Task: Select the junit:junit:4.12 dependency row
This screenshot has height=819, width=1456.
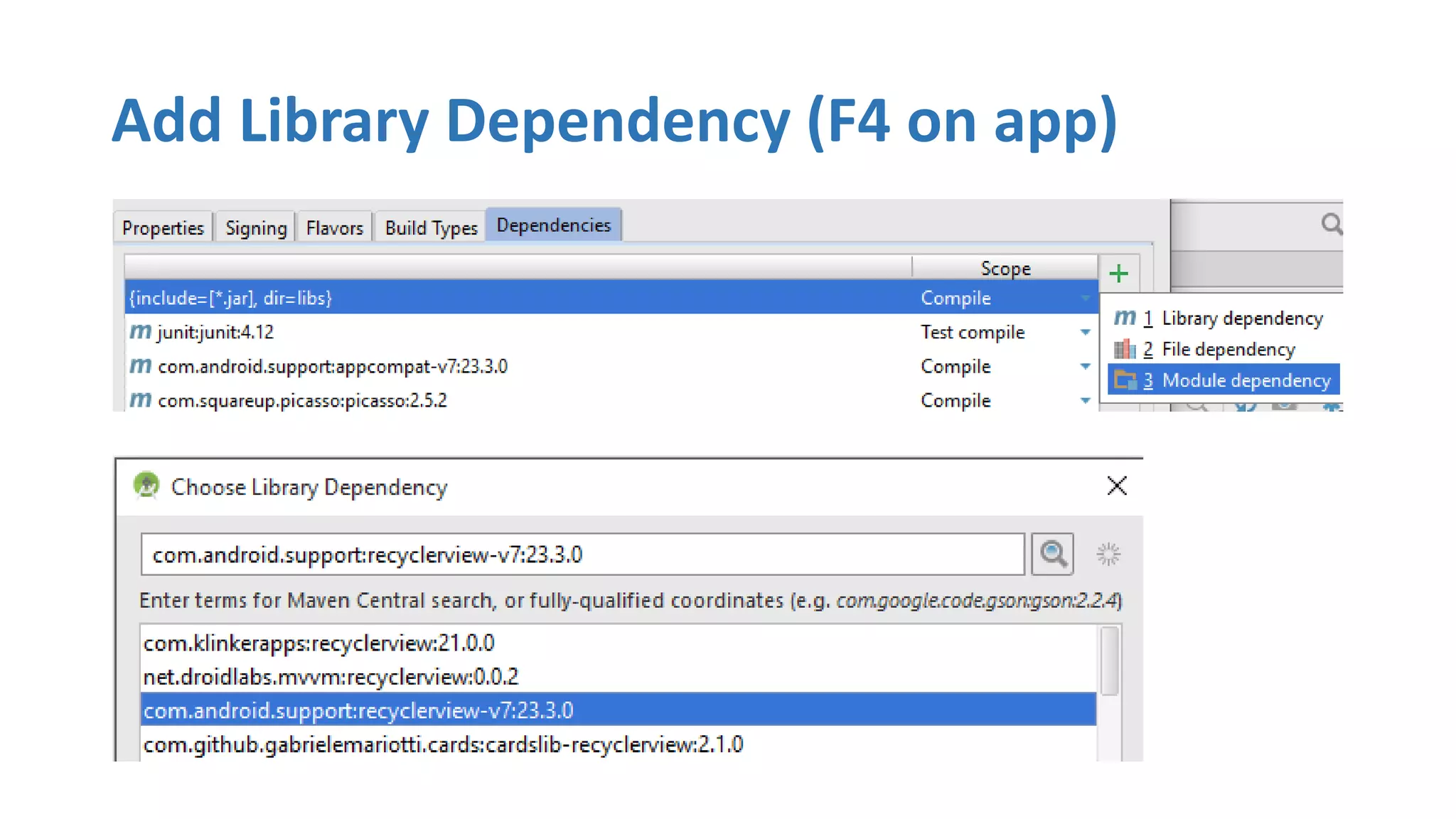Action: pos(611,331)
